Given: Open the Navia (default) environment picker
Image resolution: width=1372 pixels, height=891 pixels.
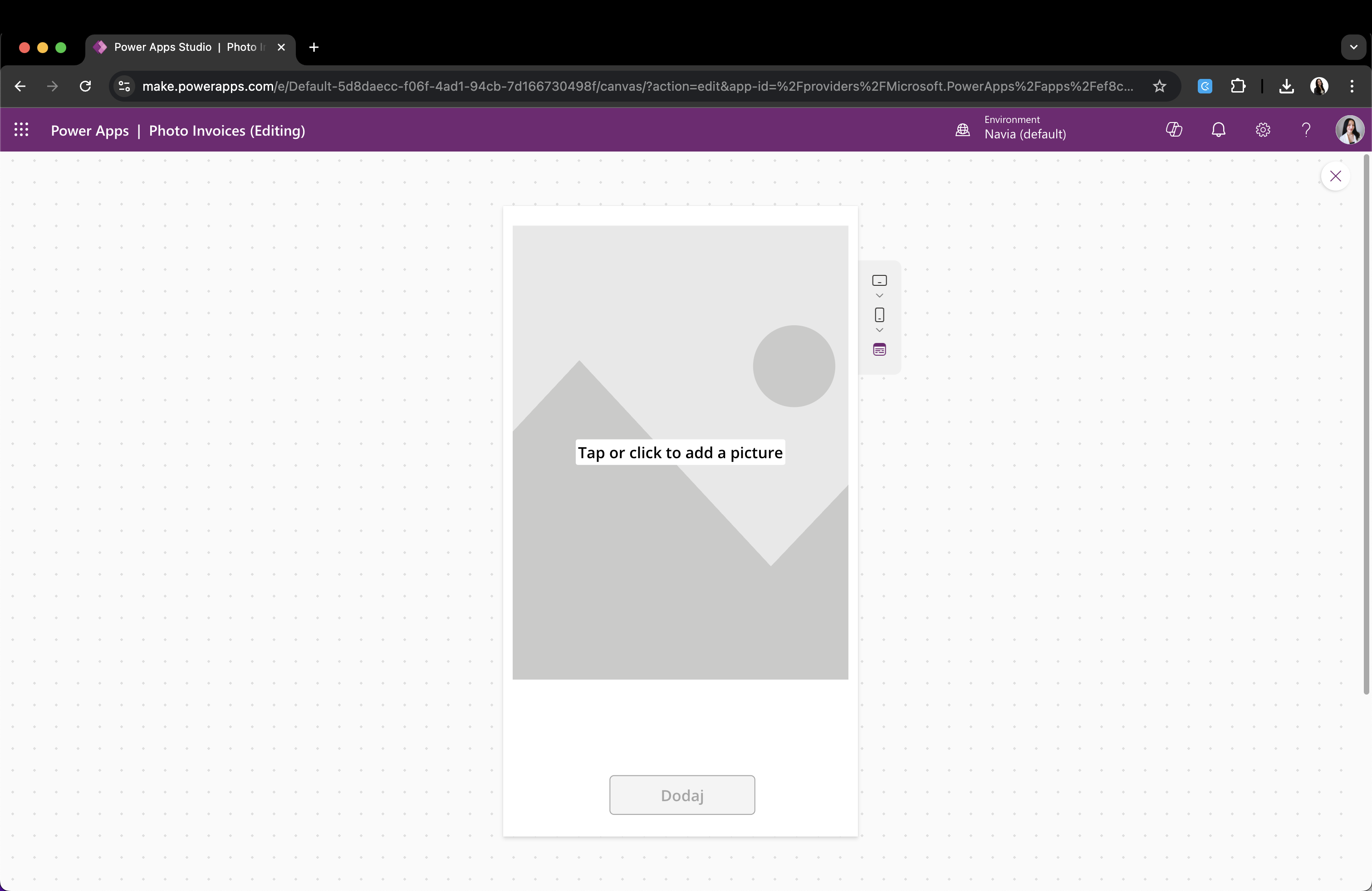Looking at the screenshot, I should pyautogui.click(x=1011, y=128).
